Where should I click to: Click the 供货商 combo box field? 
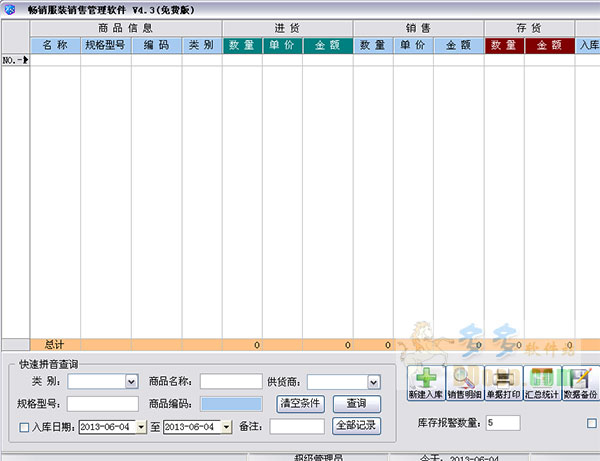344,382
